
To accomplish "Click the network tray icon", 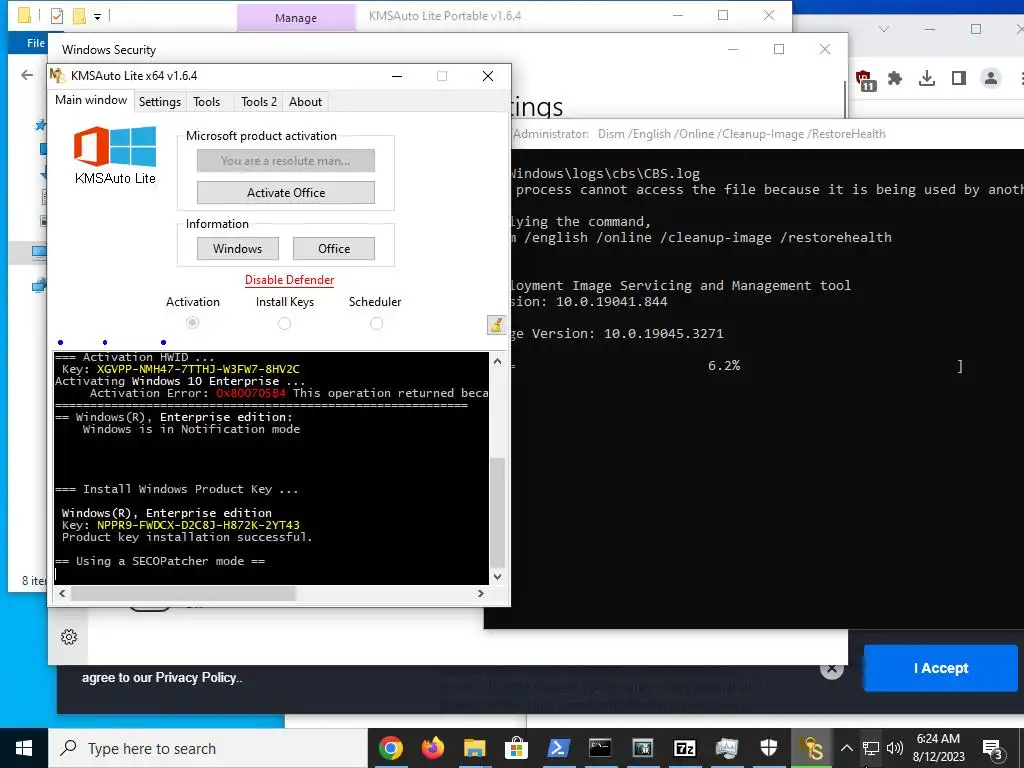I will tap(871, 748).
